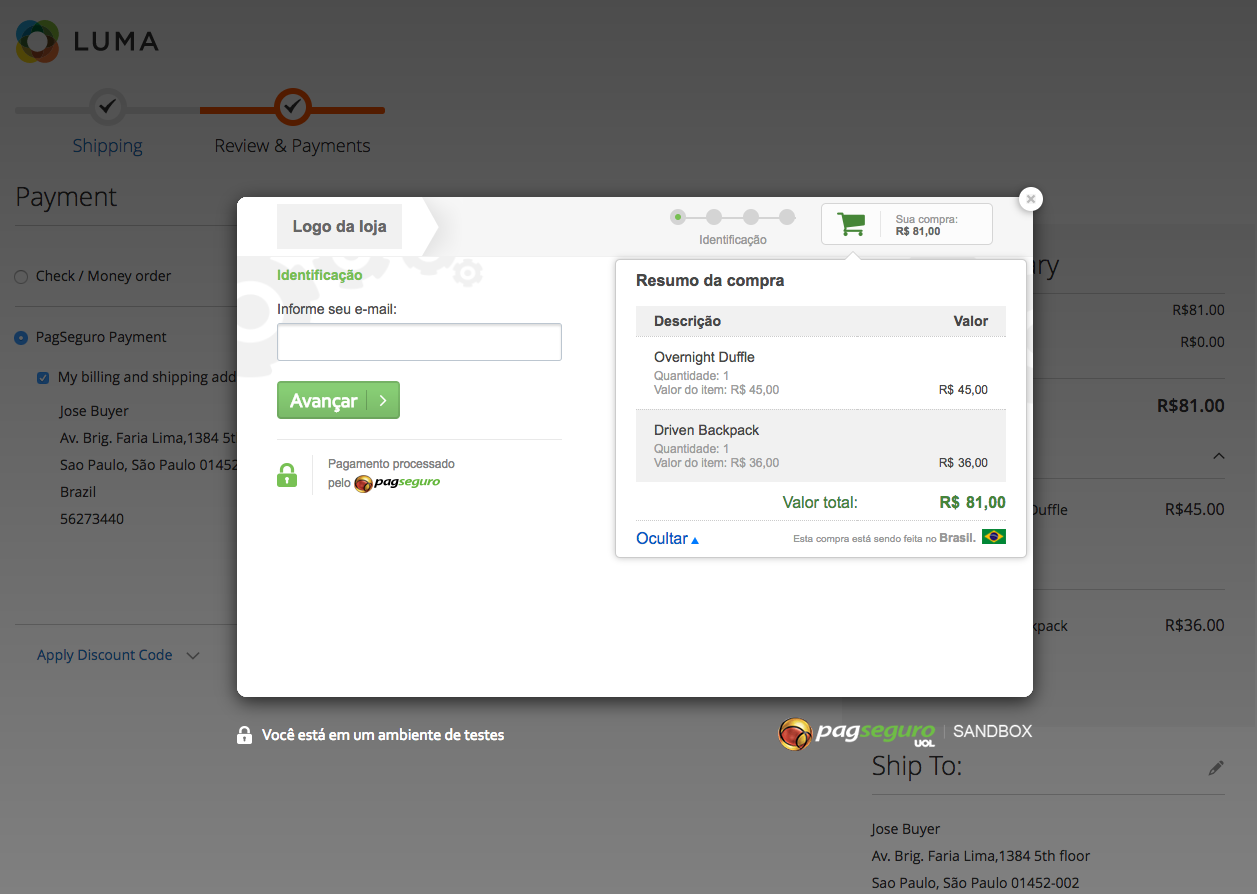Click the pencil edit icon beside Ship To
The image size is (1257, 894).
[1216, 768]
